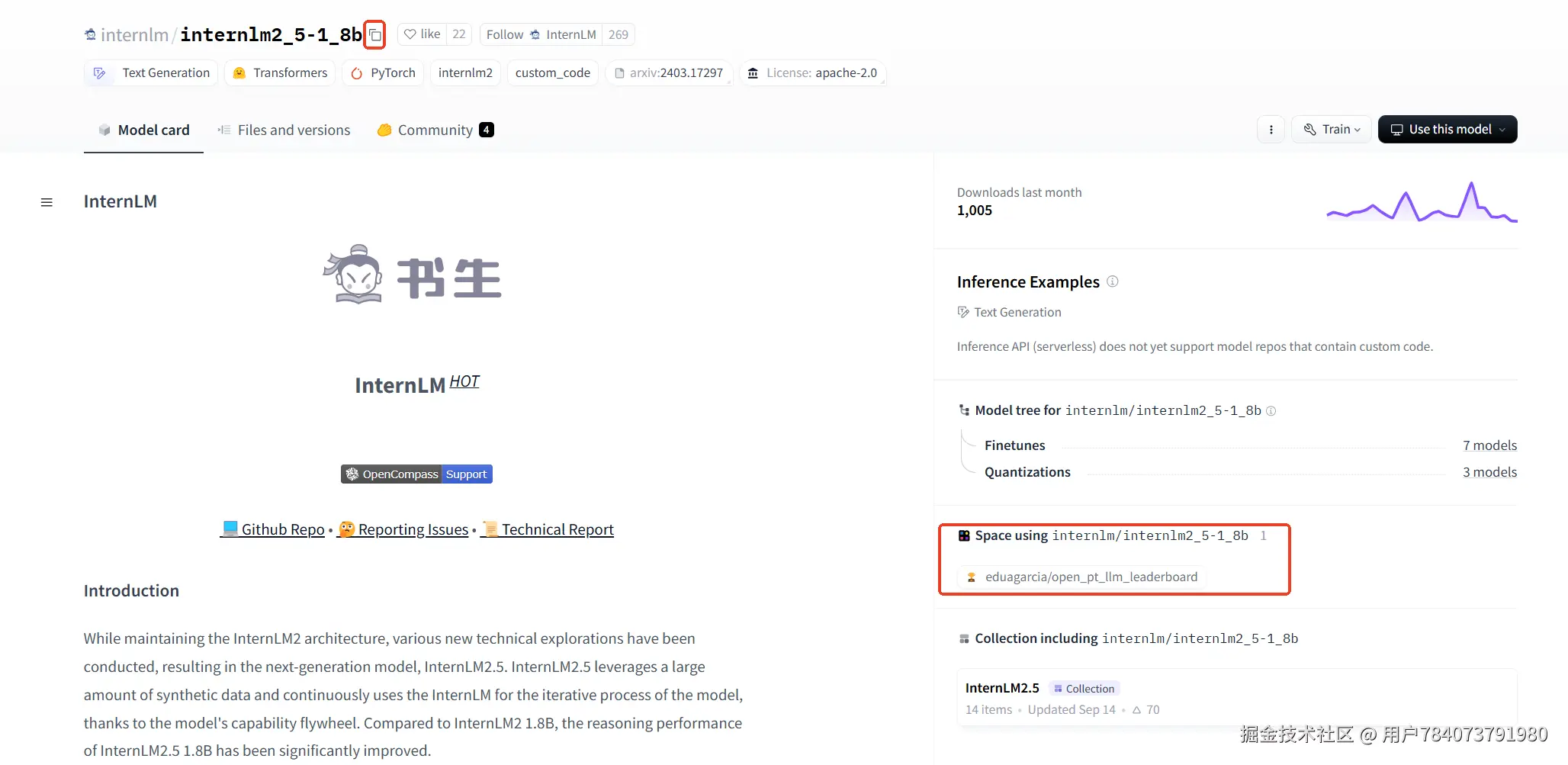1568x765 pixels.
Task: View the 269 InternLM followers count
Action: (619, 34)
